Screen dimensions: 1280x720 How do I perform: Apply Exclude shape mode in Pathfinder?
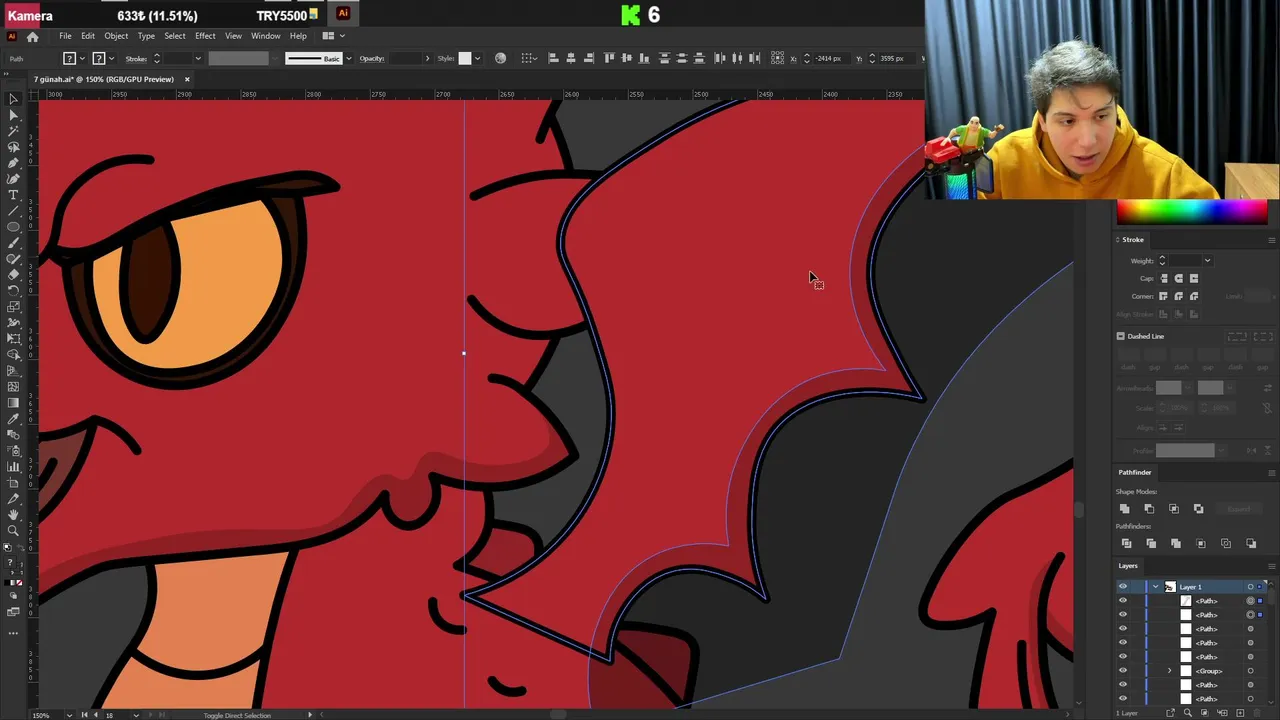coord(1198,509)
